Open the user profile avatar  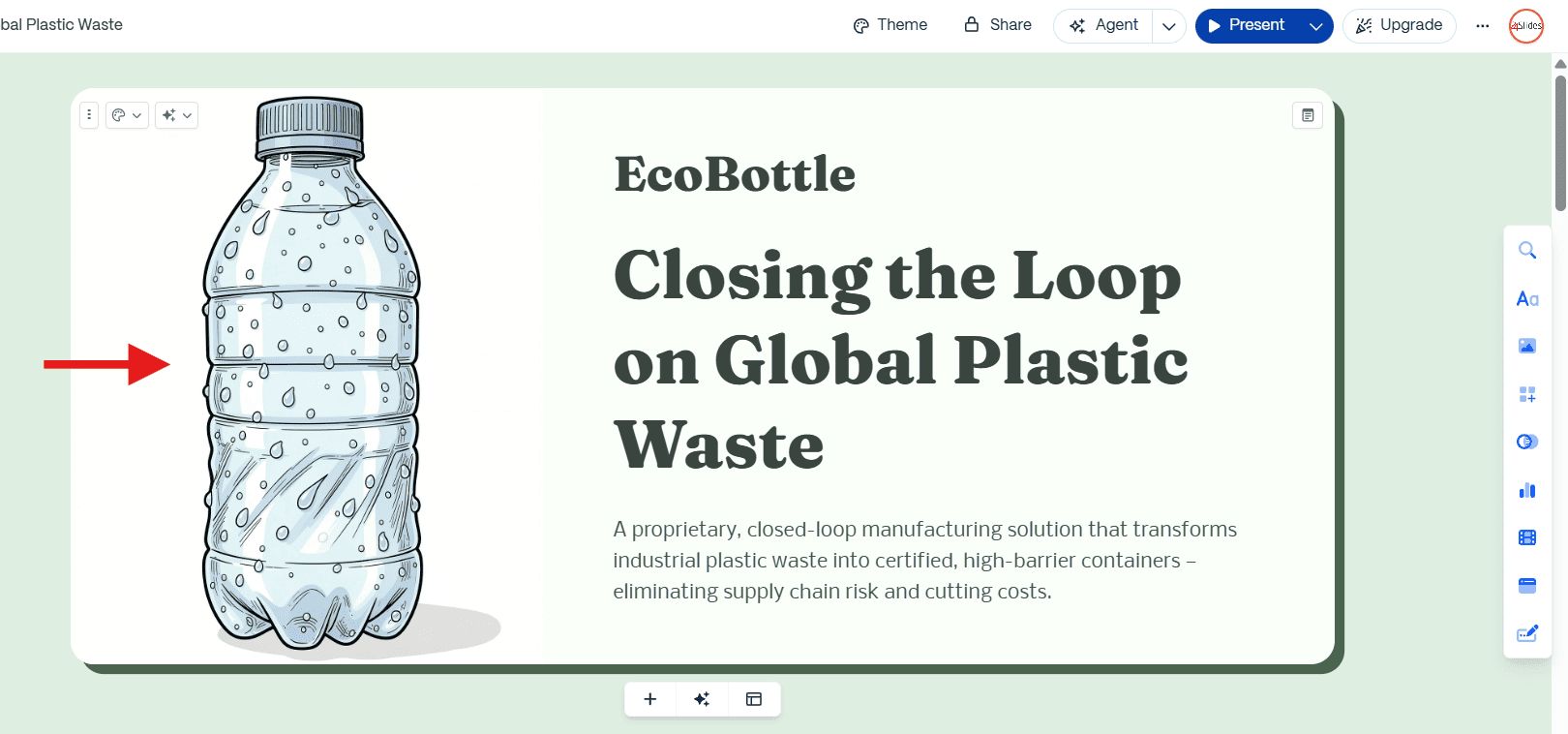pos(1526,26)
